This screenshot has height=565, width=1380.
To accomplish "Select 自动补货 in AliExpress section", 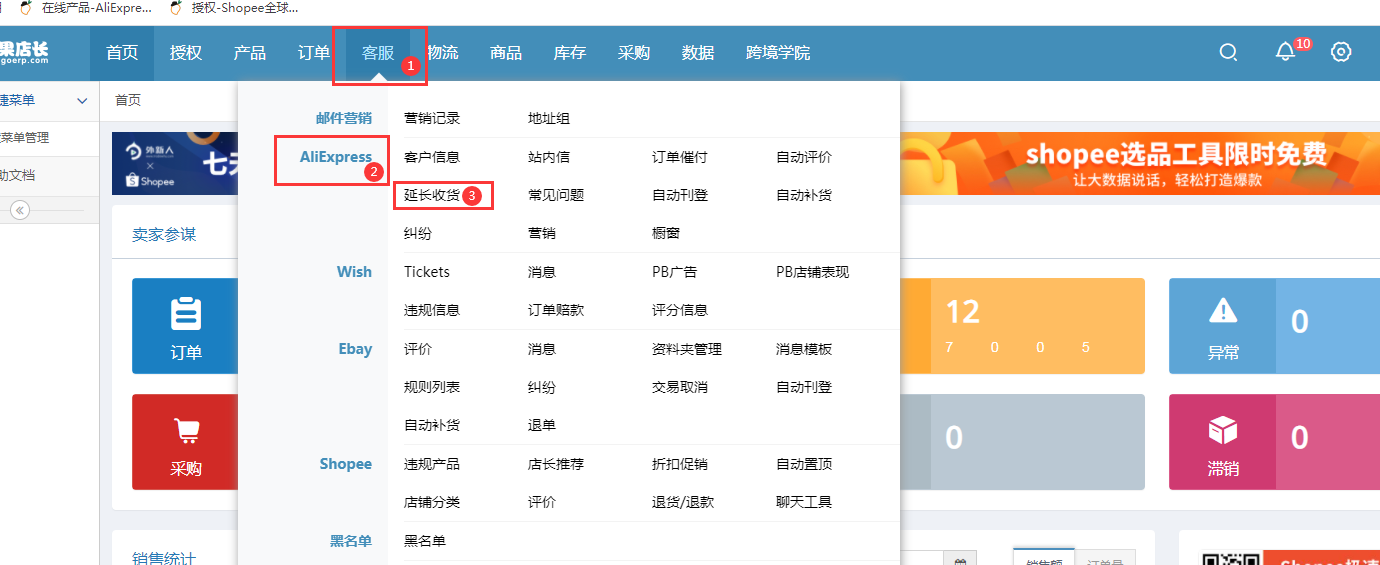I will point(804,195).
